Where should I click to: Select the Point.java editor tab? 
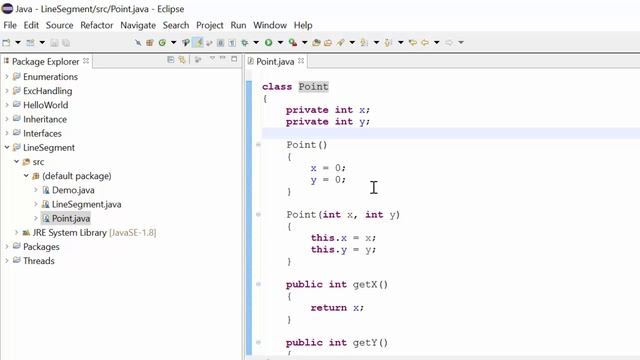(x=275, y=61)
